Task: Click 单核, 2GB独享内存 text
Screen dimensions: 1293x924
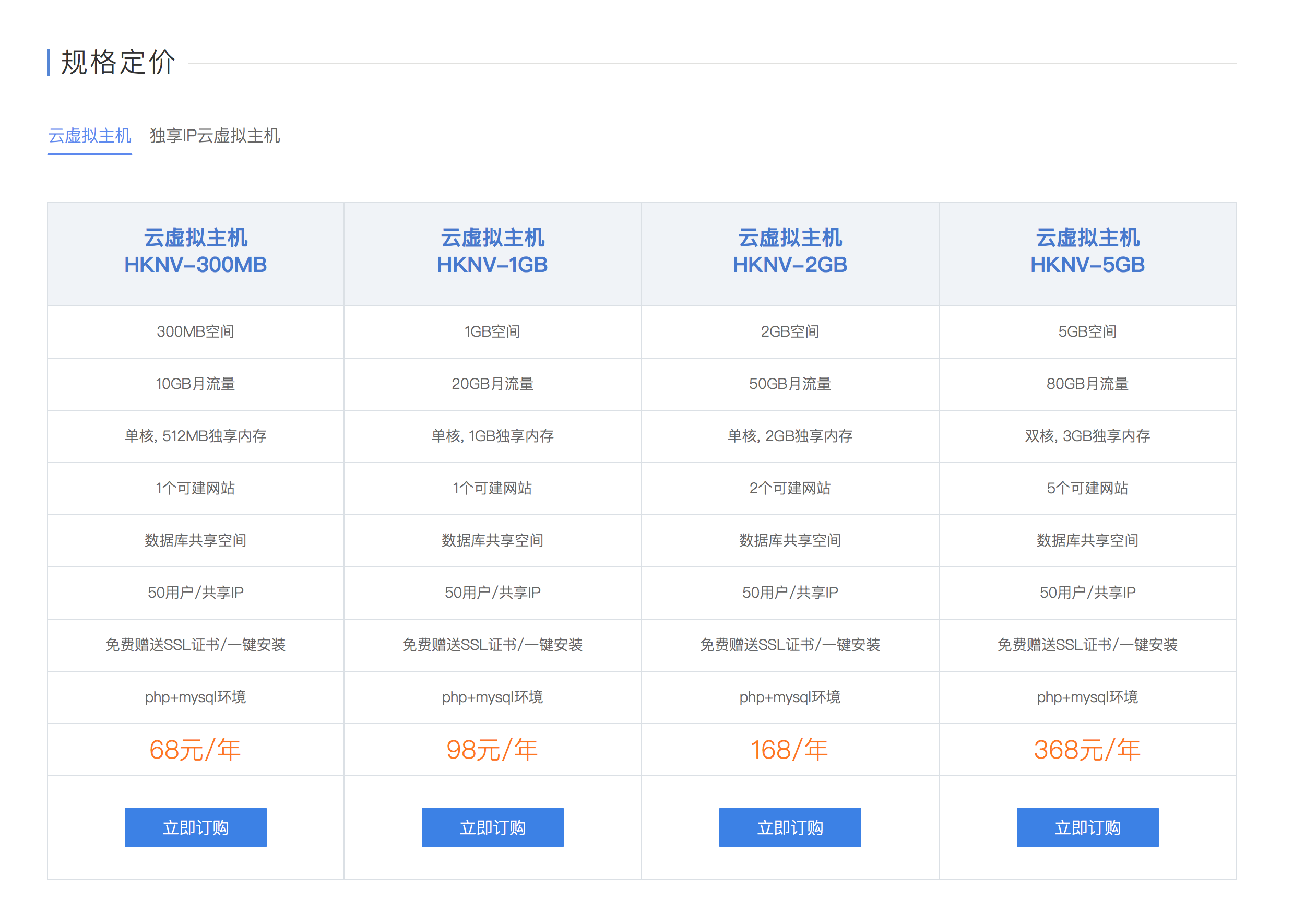Action: coord(790,436)
